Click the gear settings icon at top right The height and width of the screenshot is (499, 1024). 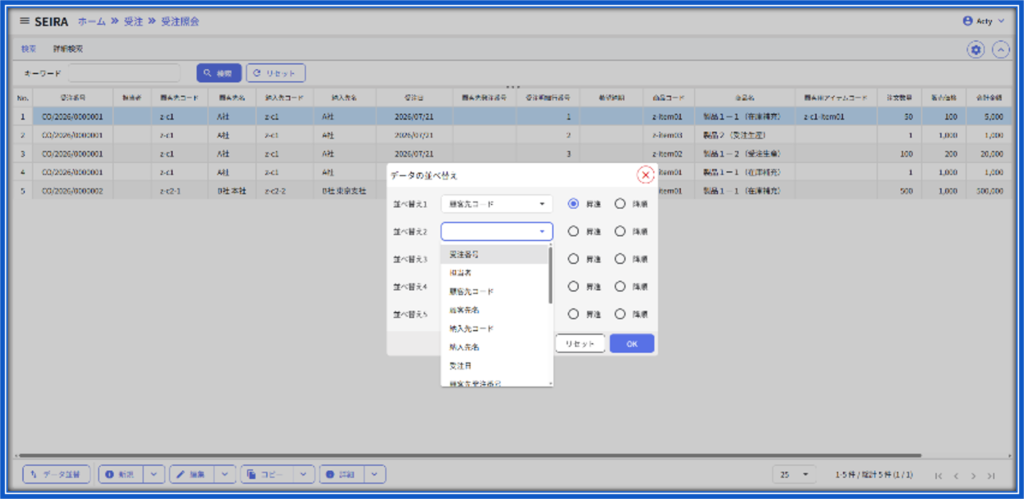click(976, 50)
